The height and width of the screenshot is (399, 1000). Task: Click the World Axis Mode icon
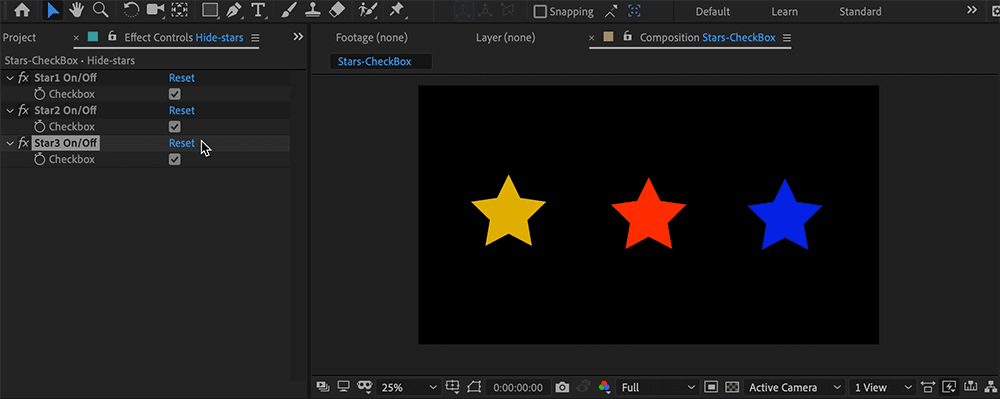click(x=485, y=11)
